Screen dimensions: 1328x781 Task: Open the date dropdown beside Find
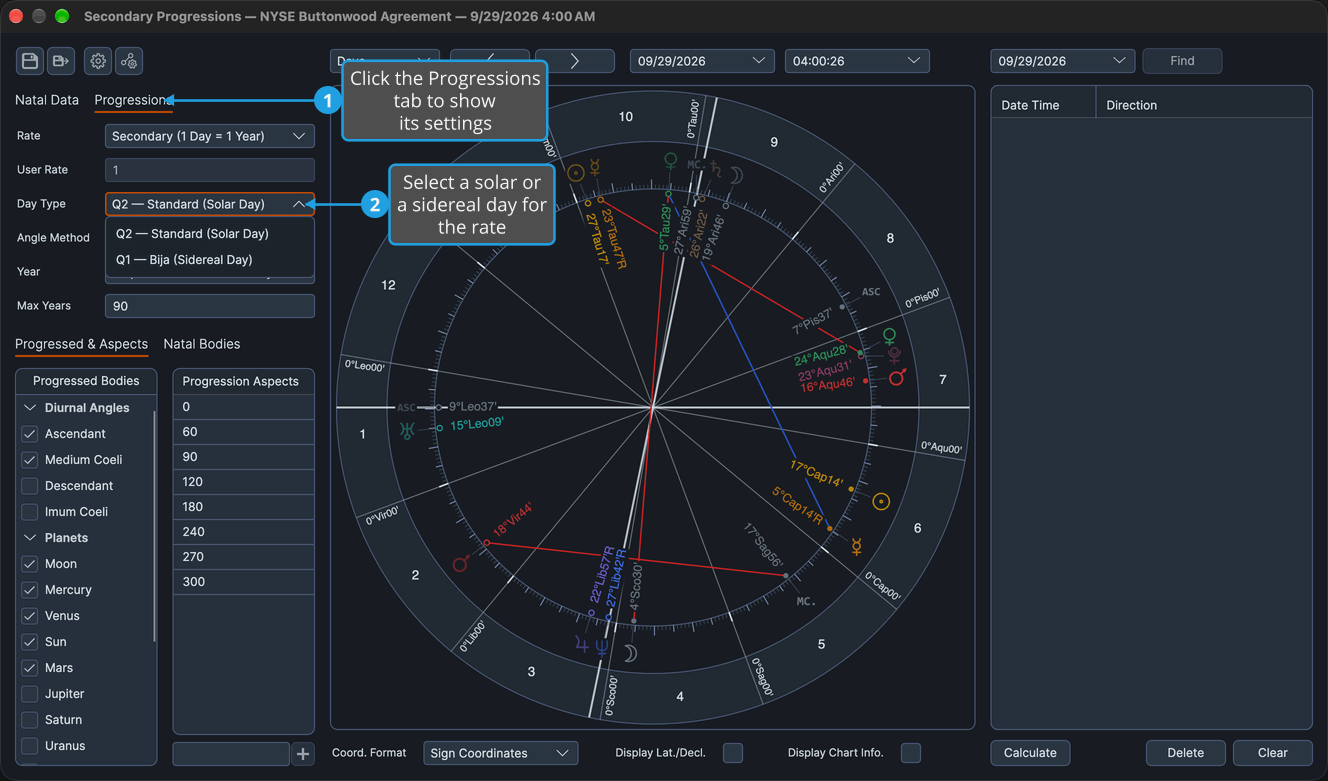pyautogui.click(x=1063, y=61)
